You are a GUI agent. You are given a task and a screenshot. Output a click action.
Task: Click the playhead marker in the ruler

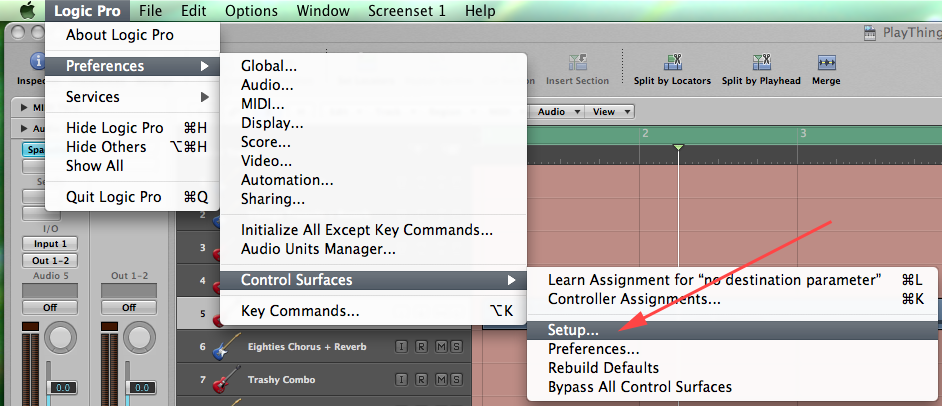679,148
